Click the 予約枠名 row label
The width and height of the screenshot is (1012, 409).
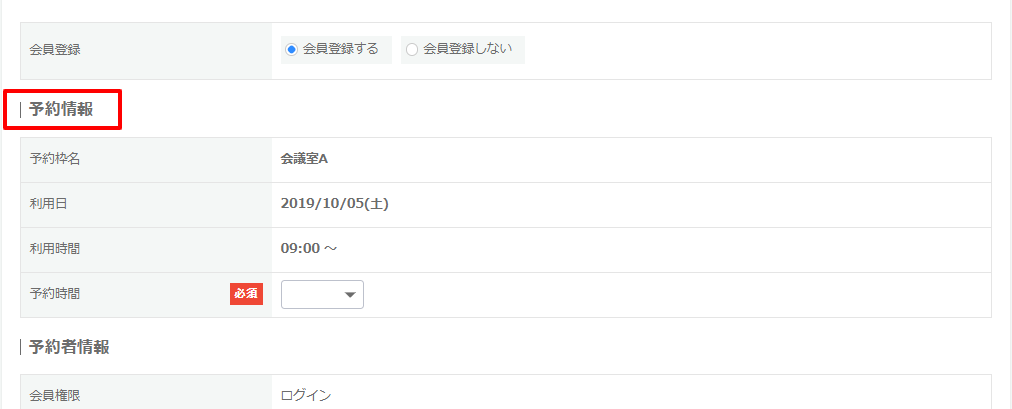[55, 159]
